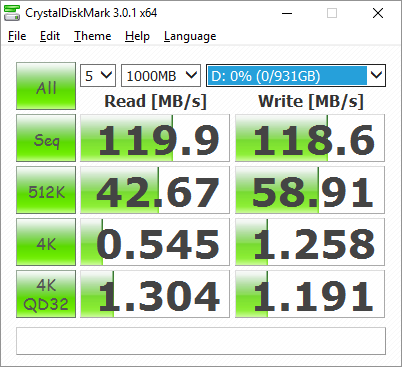Select the 4K QD32 write result 1.191
402x367 pixels.
tap(310, 294)
